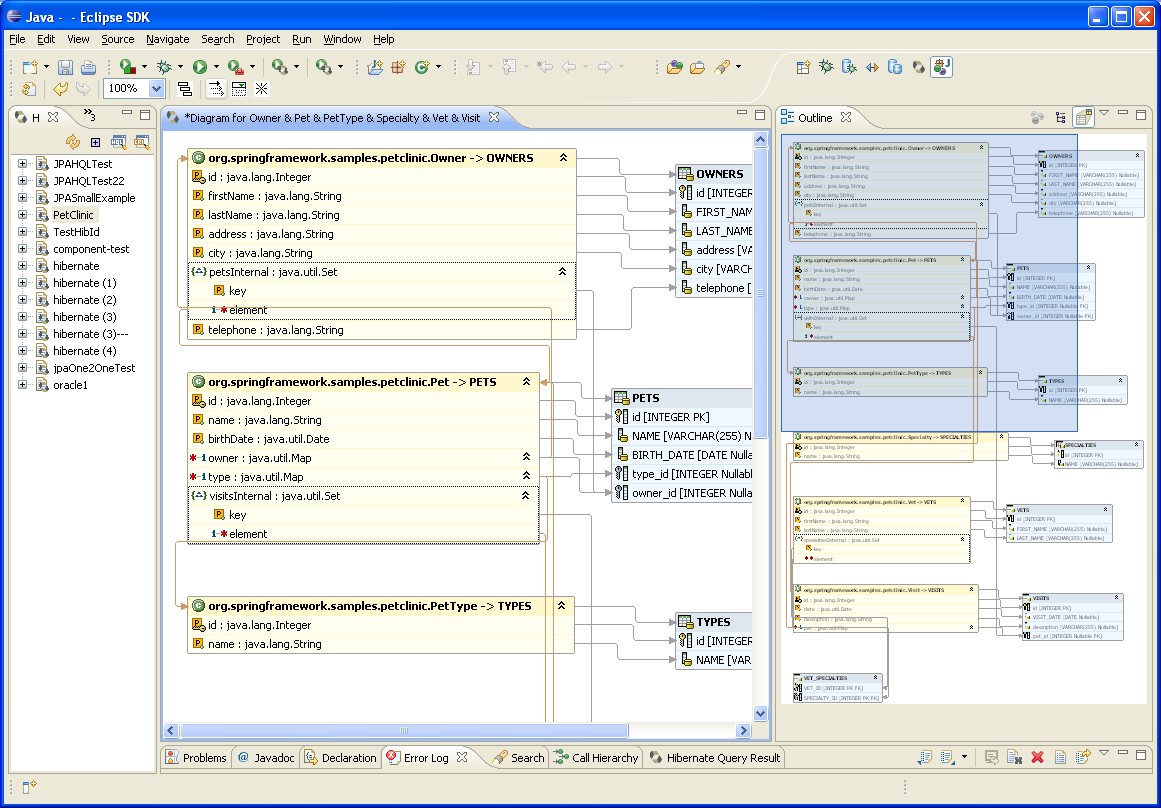This screenshot has width=1161, height=808.
Task: Toggle the auto layout icon beside zoom box
Action: [x=185, y=89]
